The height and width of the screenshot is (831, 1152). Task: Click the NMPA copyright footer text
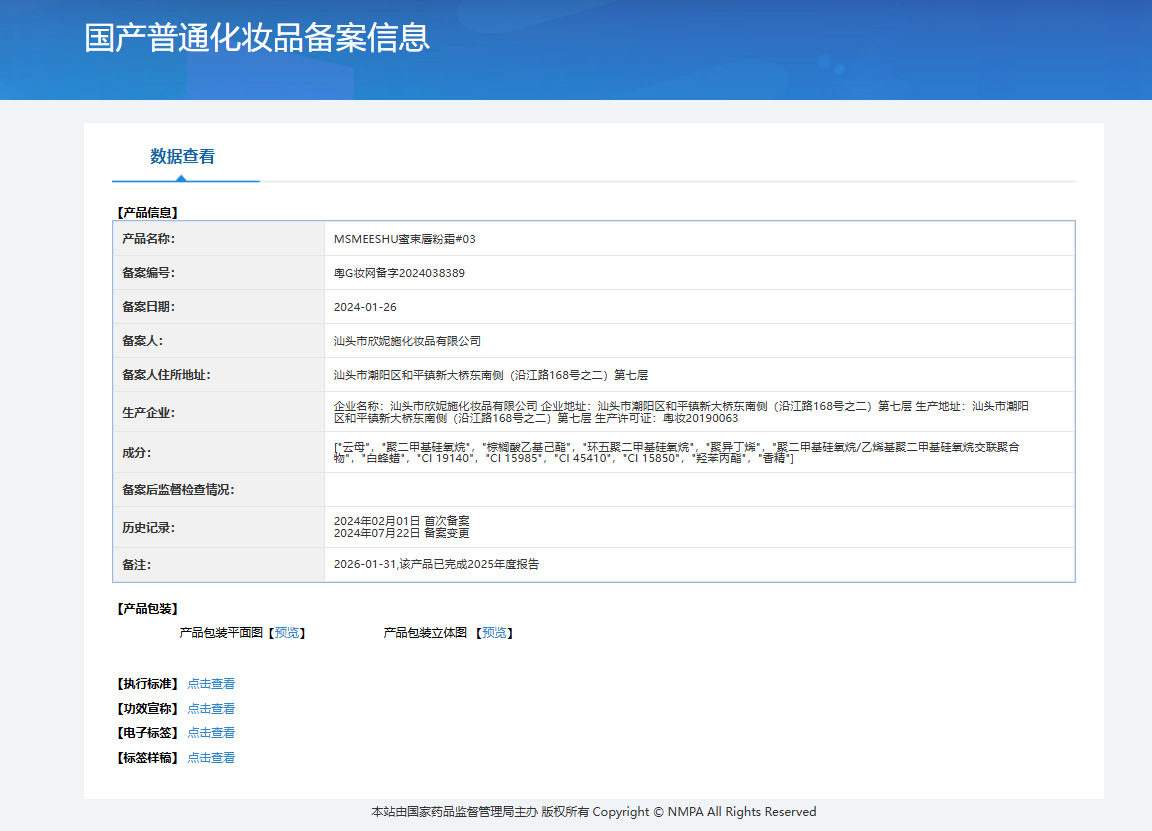pyautogui.click(x=594, y=812)
